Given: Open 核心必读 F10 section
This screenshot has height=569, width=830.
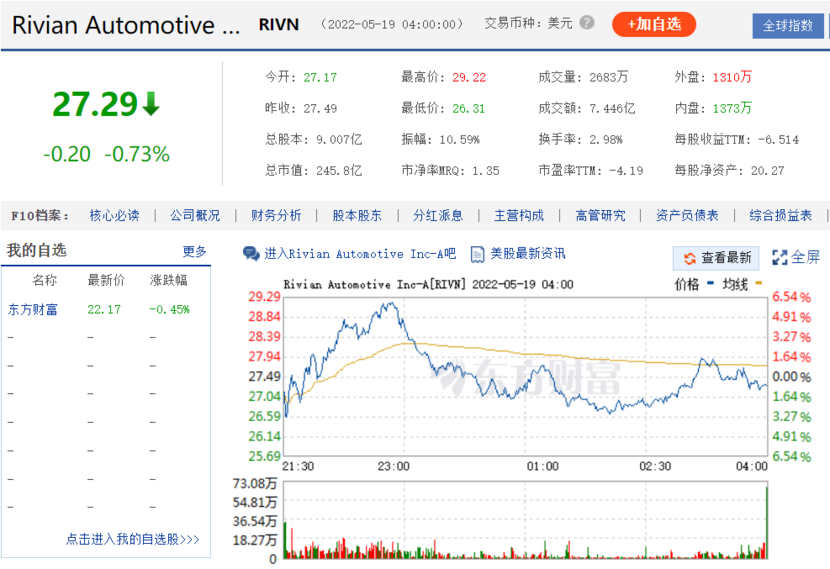Looking at the screenshot, I should coord(114,215).
